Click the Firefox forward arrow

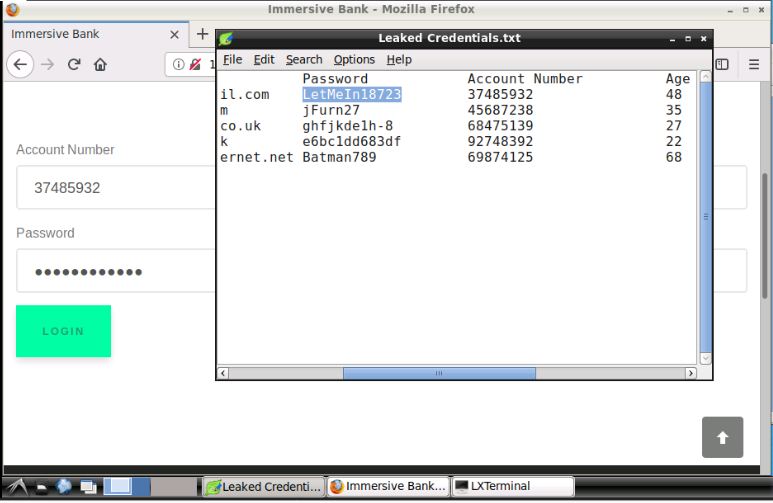(x=47, y=64)
